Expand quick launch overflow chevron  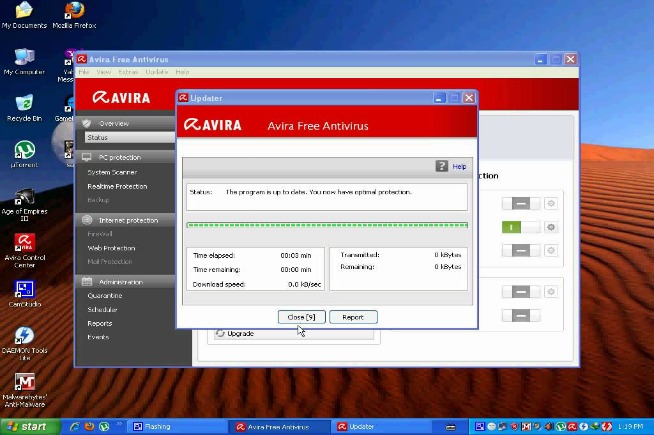[x=119, y=424]
